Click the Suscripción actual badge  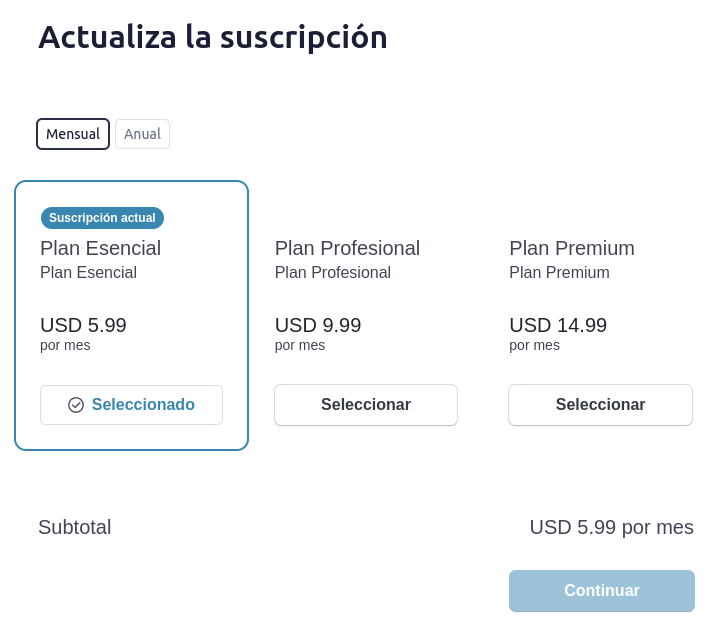[102, 218]
